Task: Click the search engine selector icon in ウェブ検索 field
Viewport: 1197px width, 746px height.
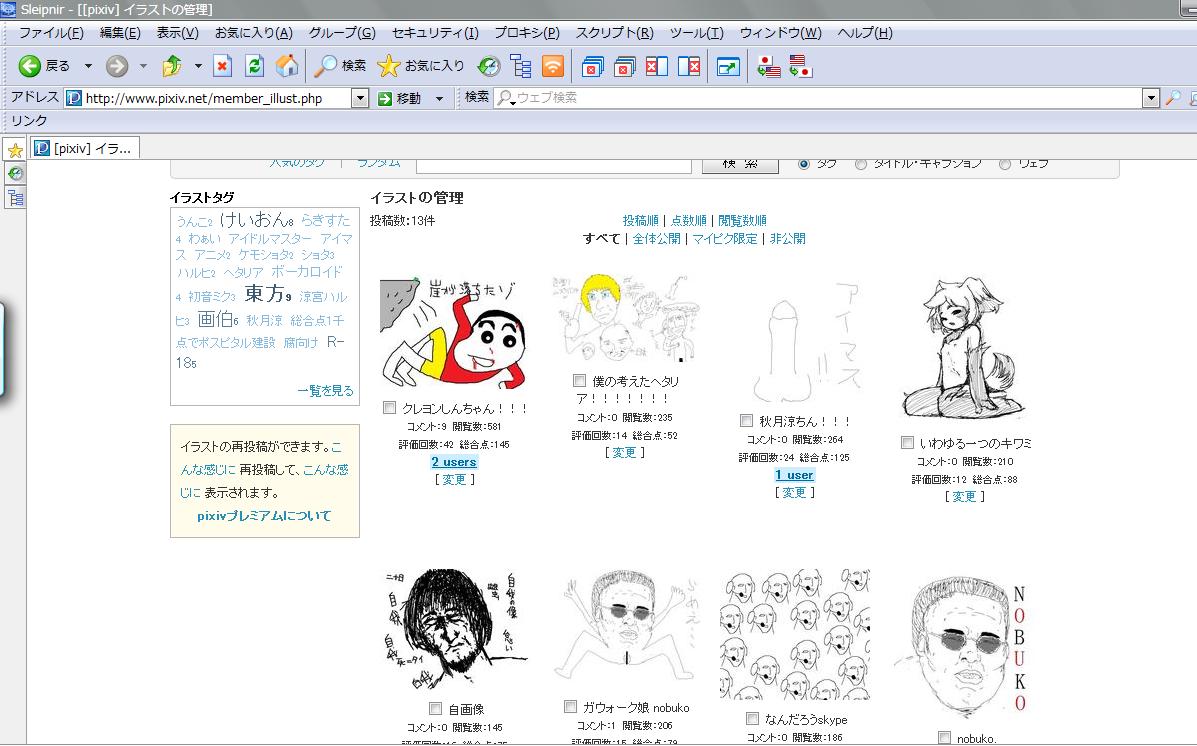Action: [x=505, y=98]
